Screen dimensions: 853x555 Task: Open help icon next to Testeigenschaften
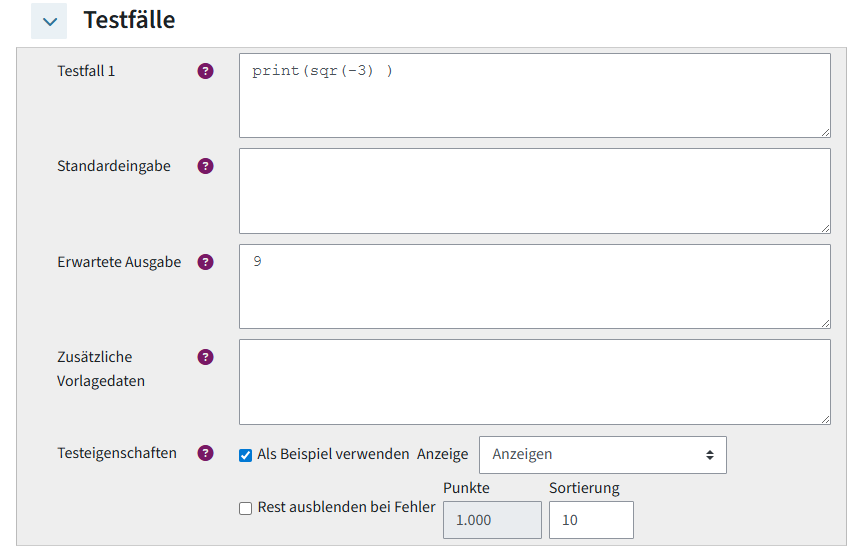[205, 453]
